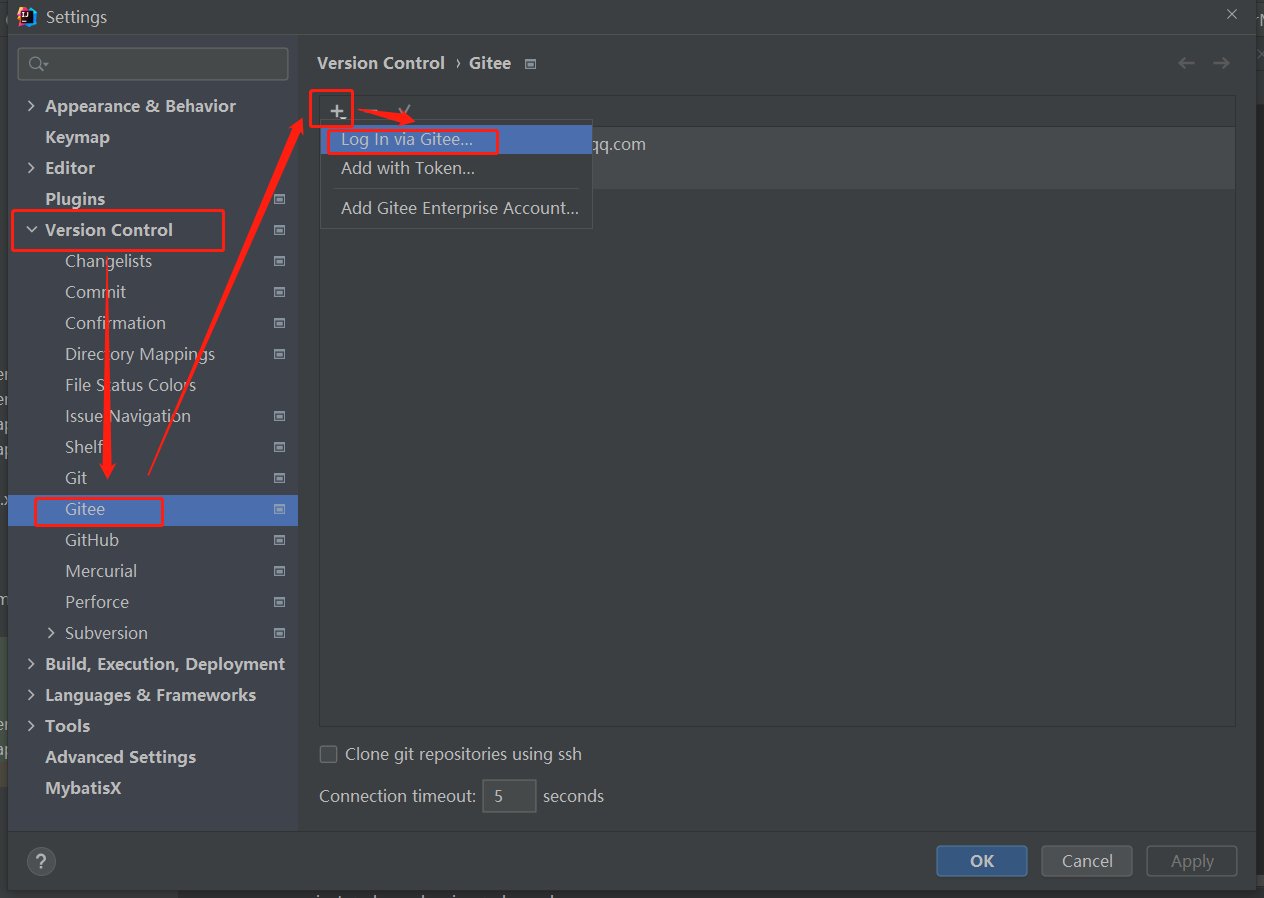Click the help question mark button
1264x898 pixels.
point(41,861)
